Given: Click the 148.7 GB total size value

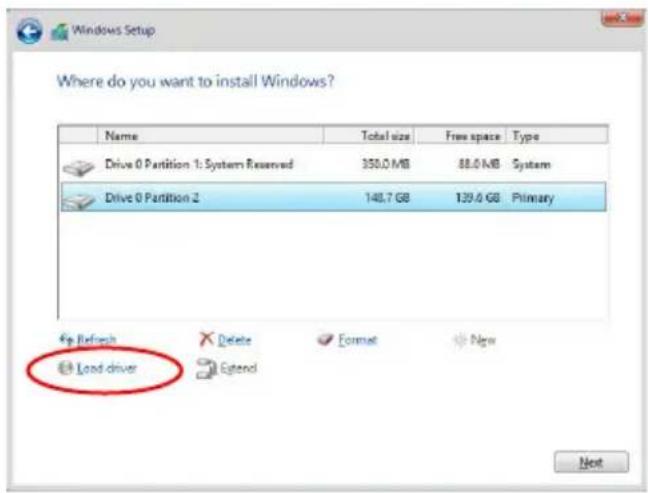Looking at the screenshot, I should (x=387, y=198).
